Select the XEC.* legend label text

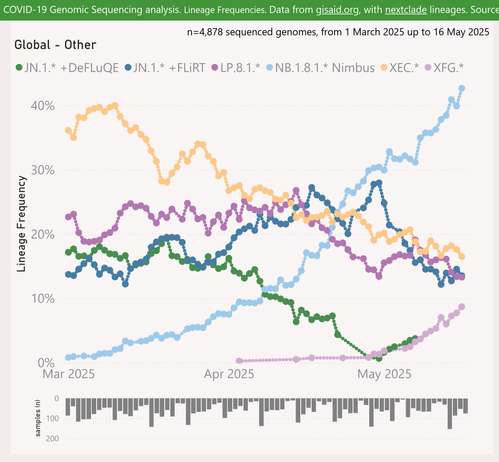pyautogui.click(x=404, y=68)
